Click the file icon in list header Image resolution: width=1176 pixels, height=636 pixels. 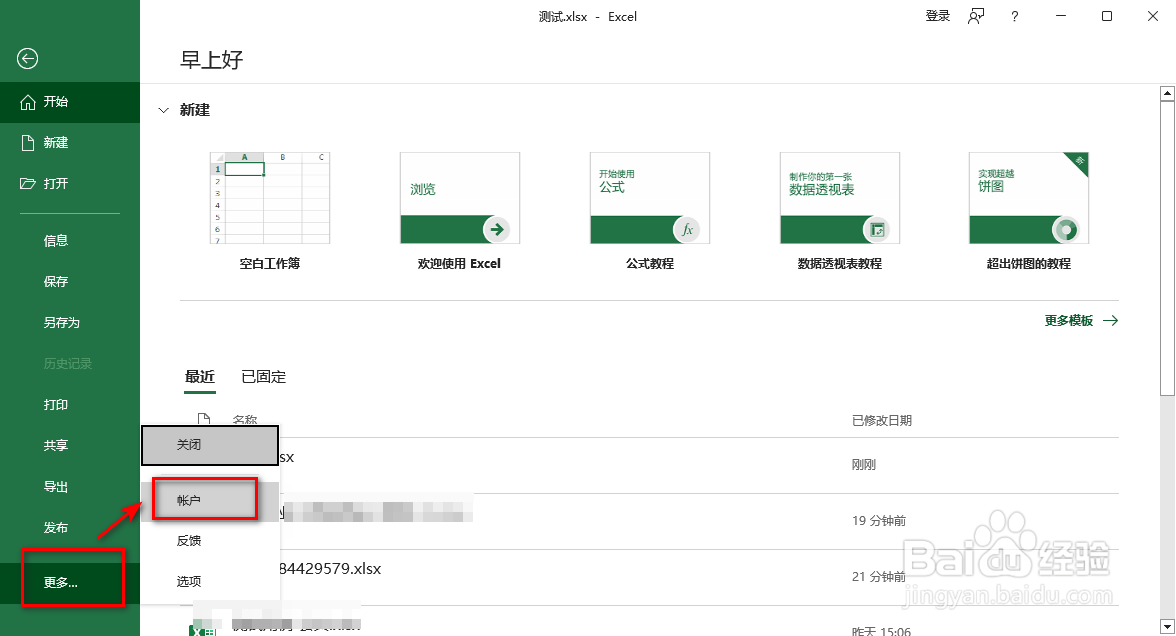pyautogui.click(x=203, y=419)
